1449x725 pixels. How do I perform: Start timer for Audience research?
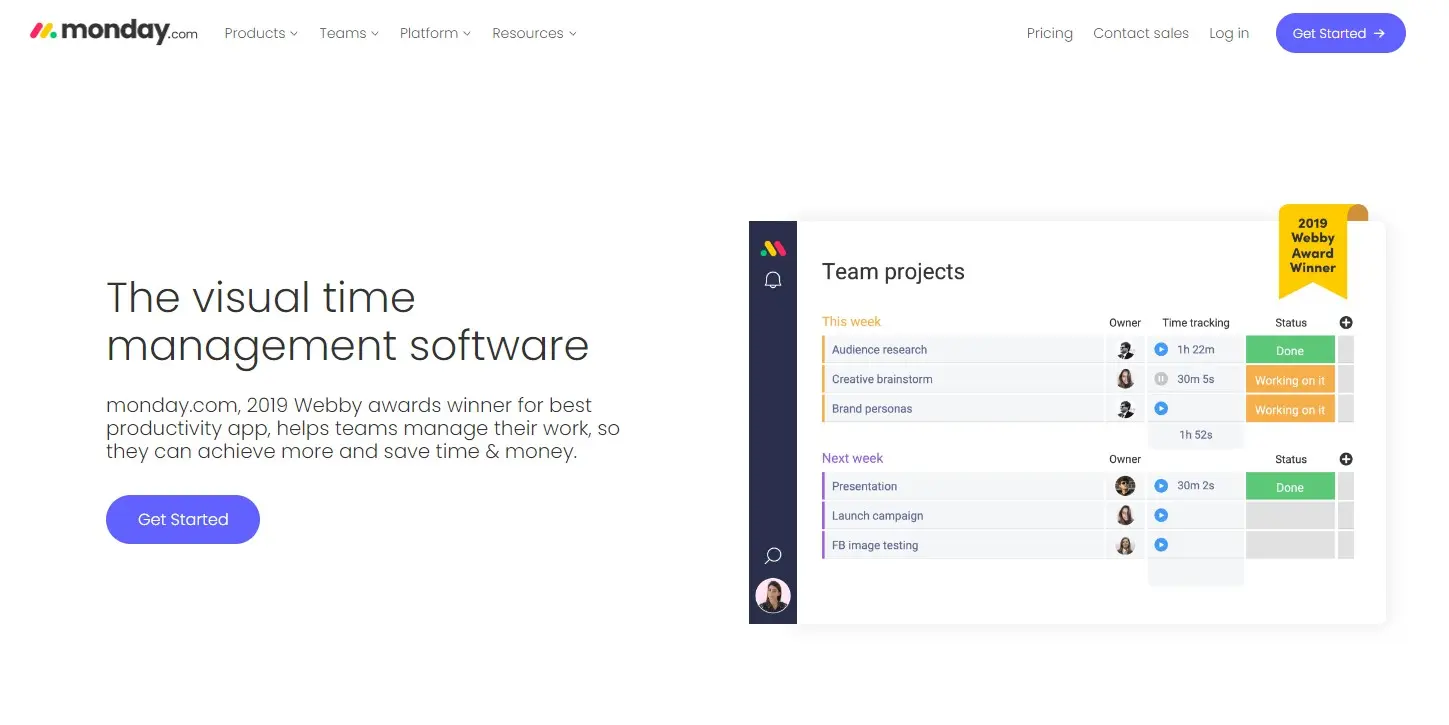[x=1161, y=350]
